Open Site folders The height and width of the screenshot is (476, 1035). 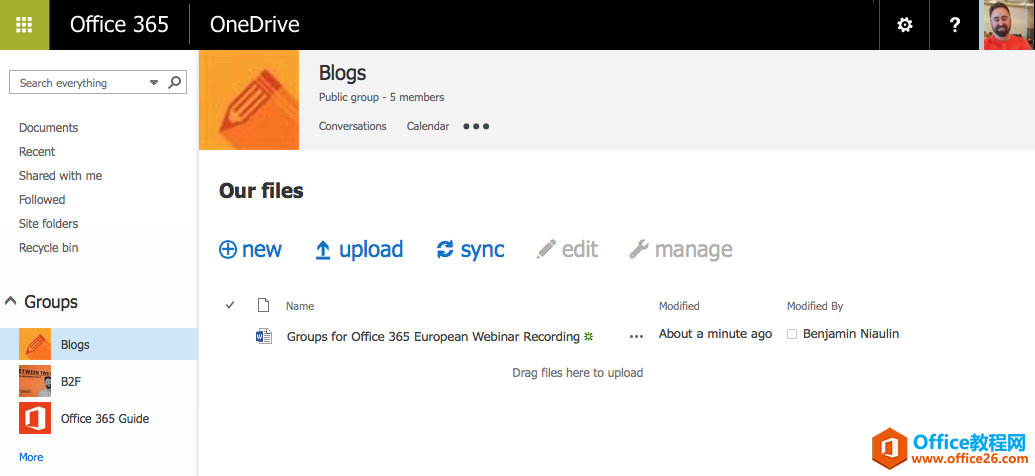[48, 224]
